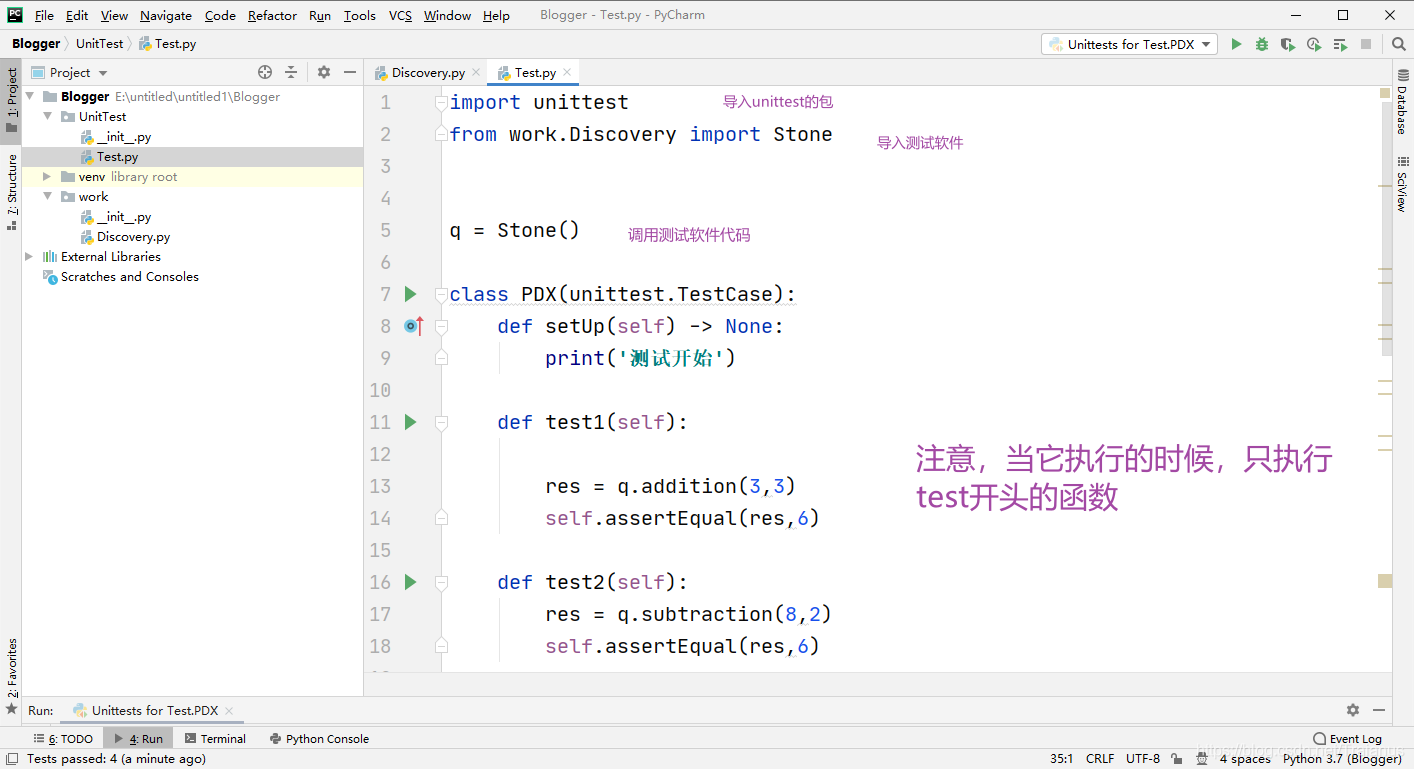1414x769 pixels.
Task: Click the UTF-8 encoding widget
Action: click(x=1143, y=759)
